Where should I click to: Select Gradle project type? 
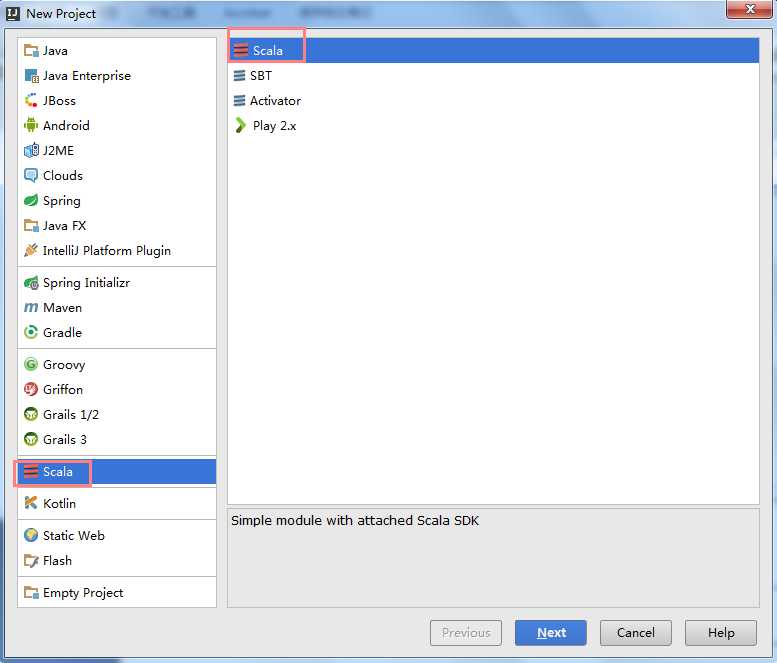point(117,332)
